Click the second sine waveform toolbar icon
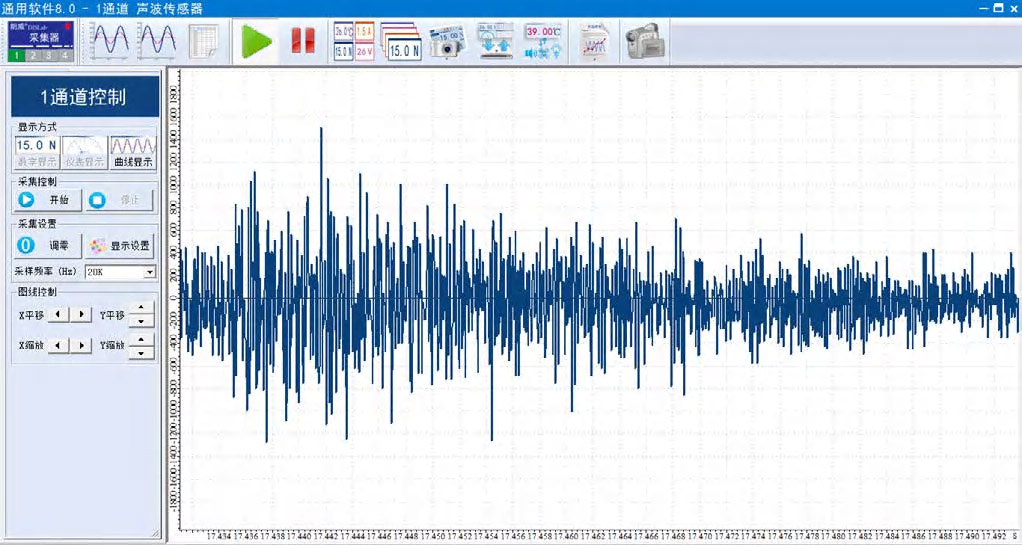1022x545 pixels. point(157,42)
